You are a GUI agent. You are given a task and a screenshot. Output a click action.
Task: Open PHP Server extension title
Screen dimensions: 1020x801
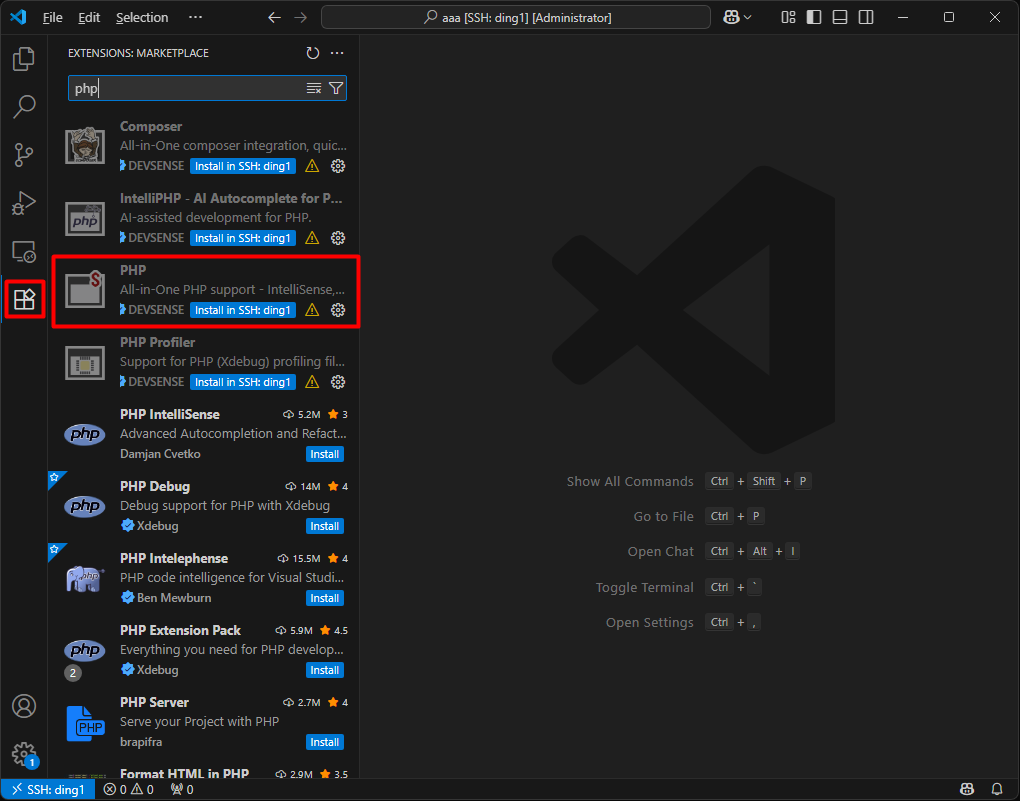point(154,702)
